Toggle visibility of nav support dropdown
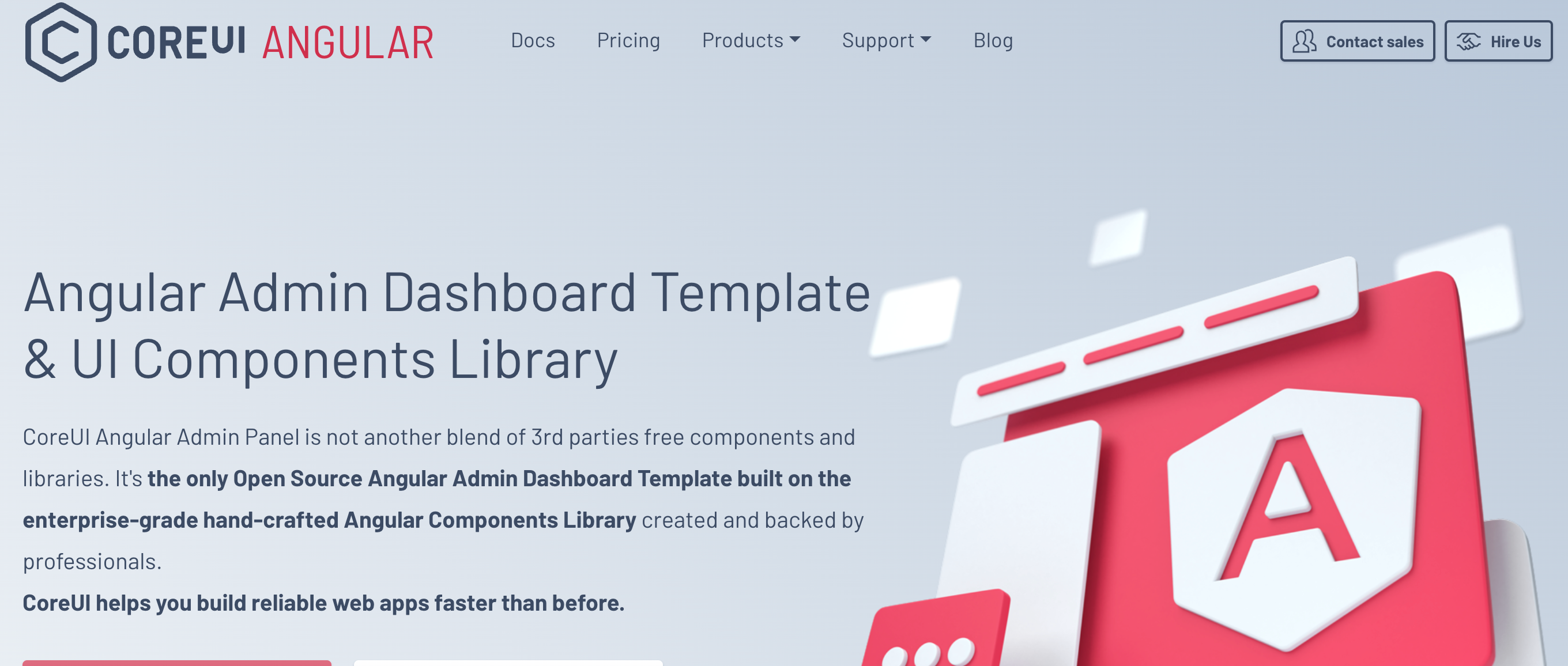The height and width of the screenshot is (666, 1568). point(884,41)
